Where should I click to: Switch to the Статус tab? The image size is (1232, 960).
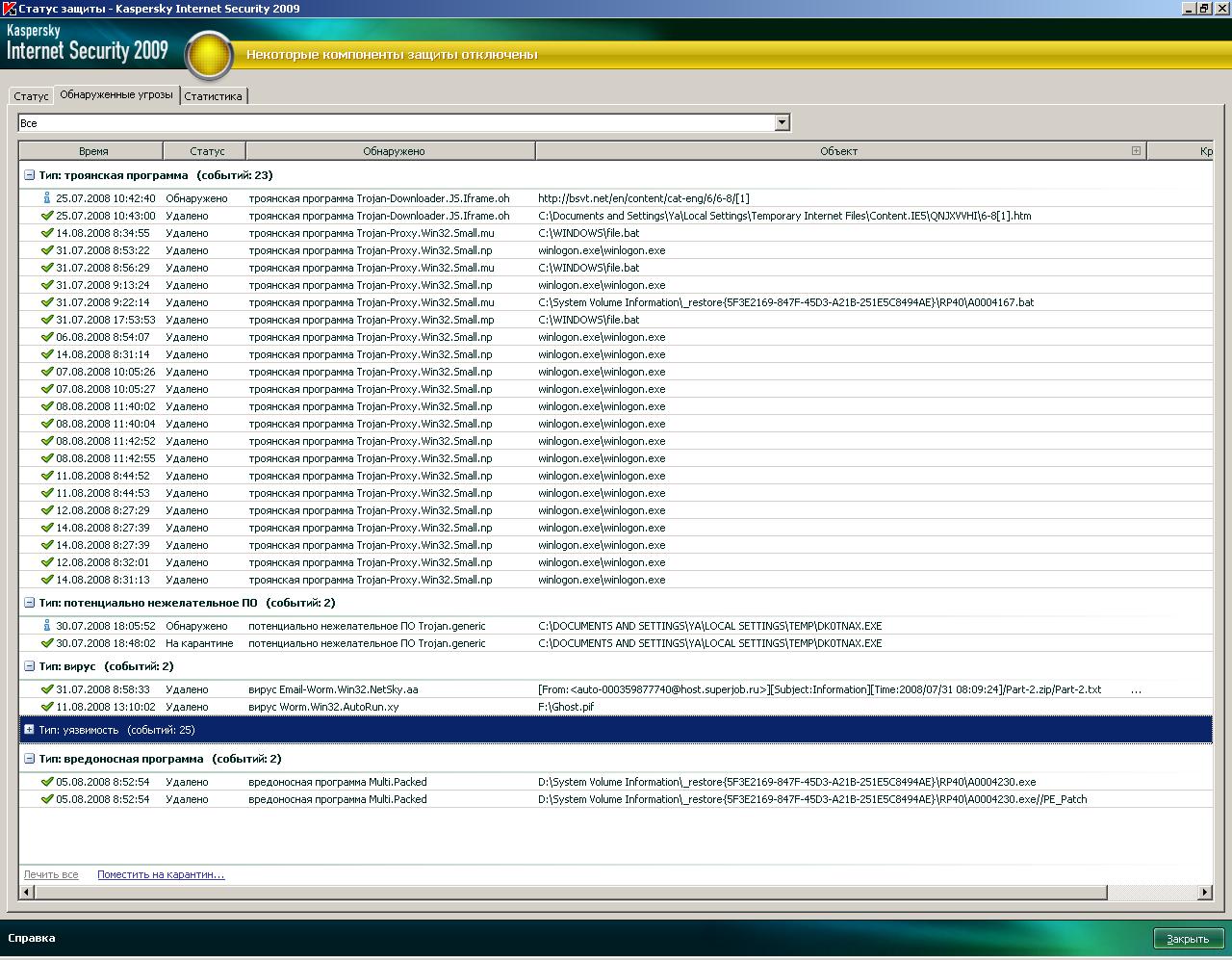coord(31,96)
